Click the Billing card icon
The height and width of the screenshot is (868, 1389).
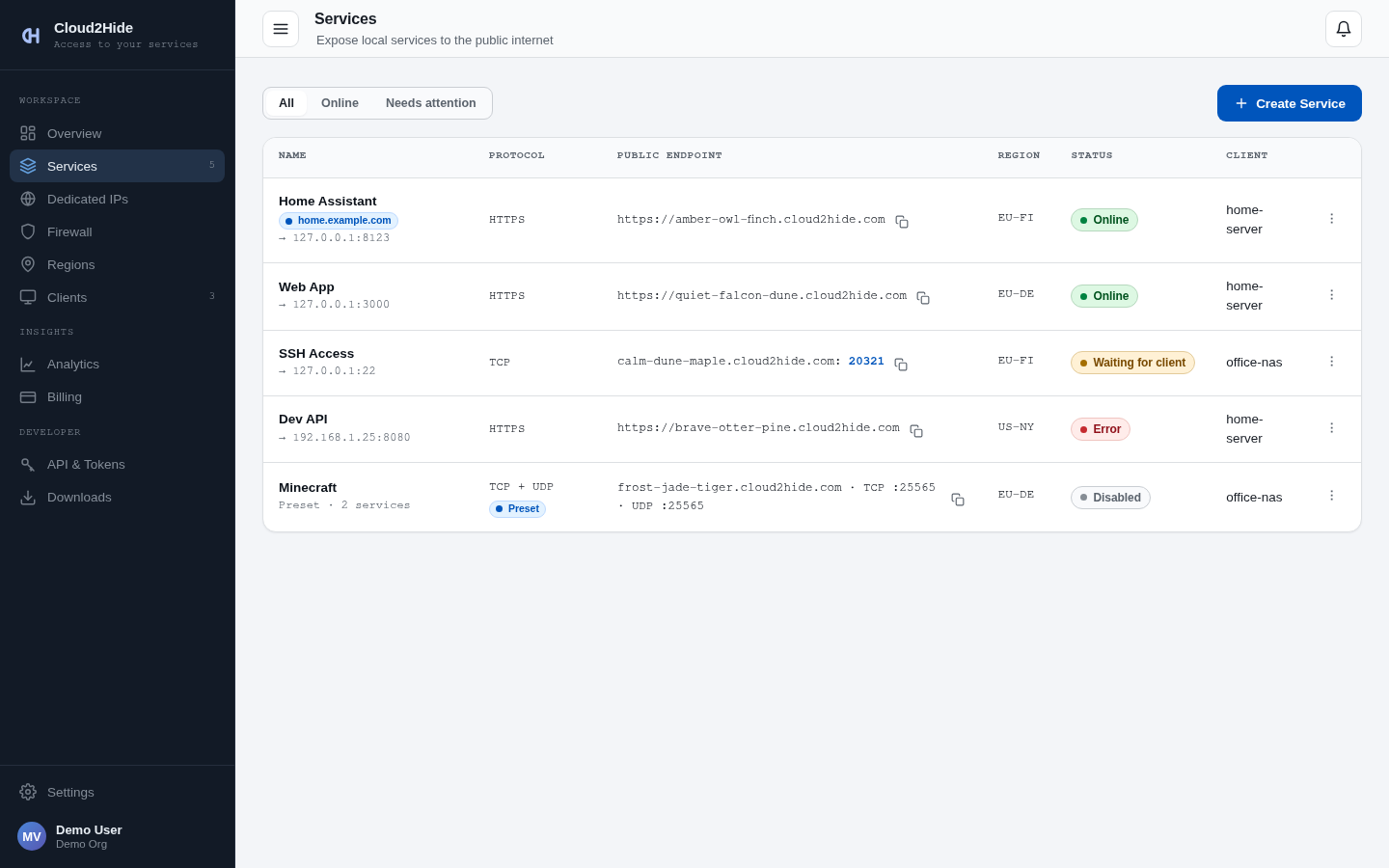pos(28,396)
